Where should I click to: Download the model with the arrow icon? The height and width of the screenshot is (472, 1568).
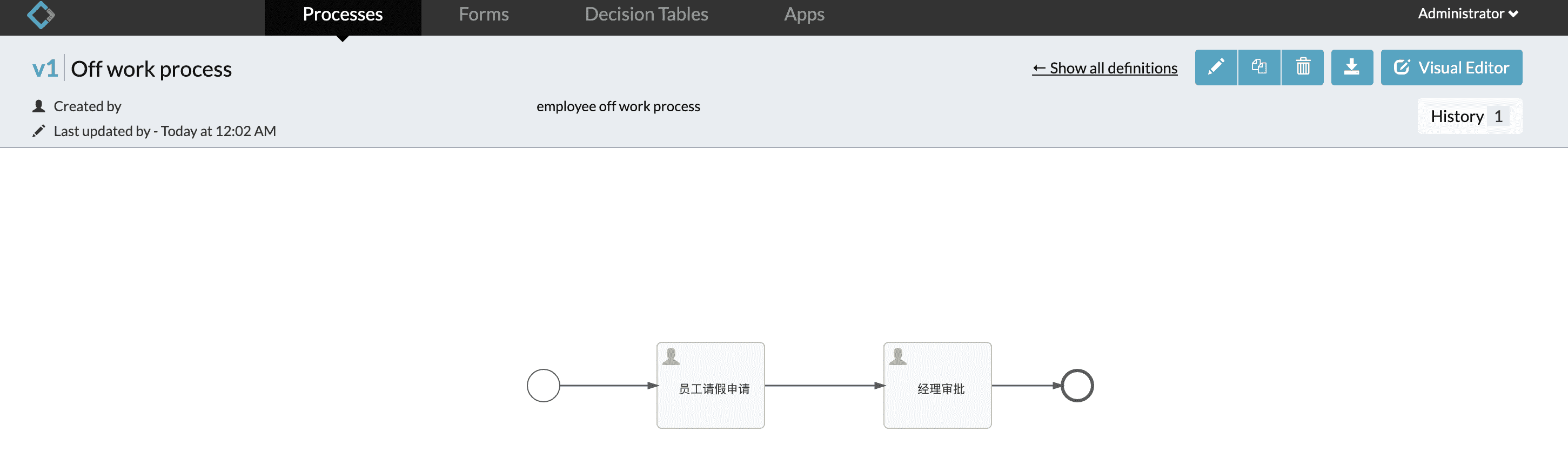click(1351, 68)
